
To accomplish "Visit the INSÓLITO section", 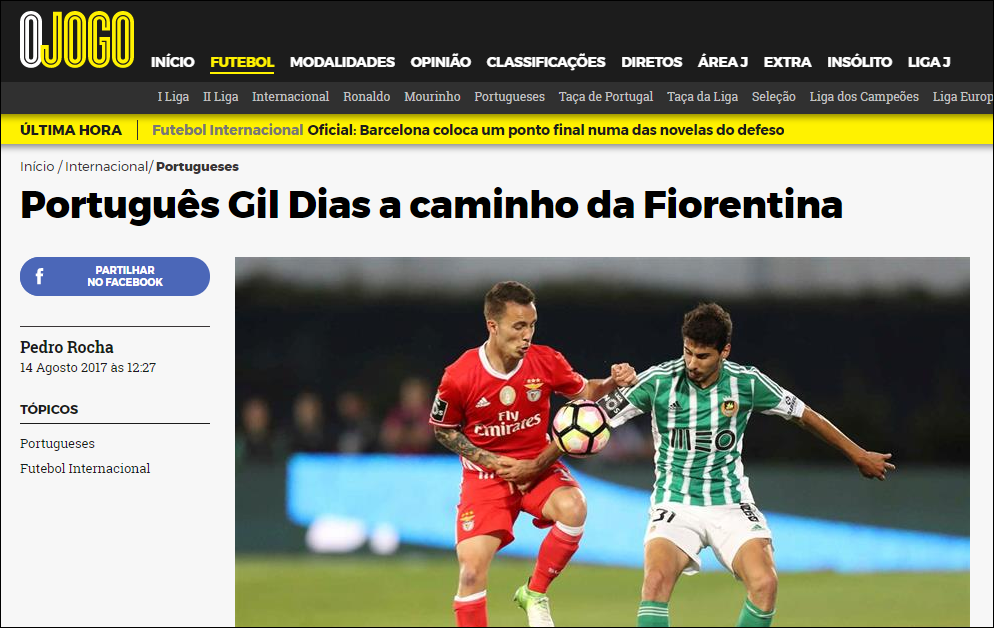I will (859, 62).
